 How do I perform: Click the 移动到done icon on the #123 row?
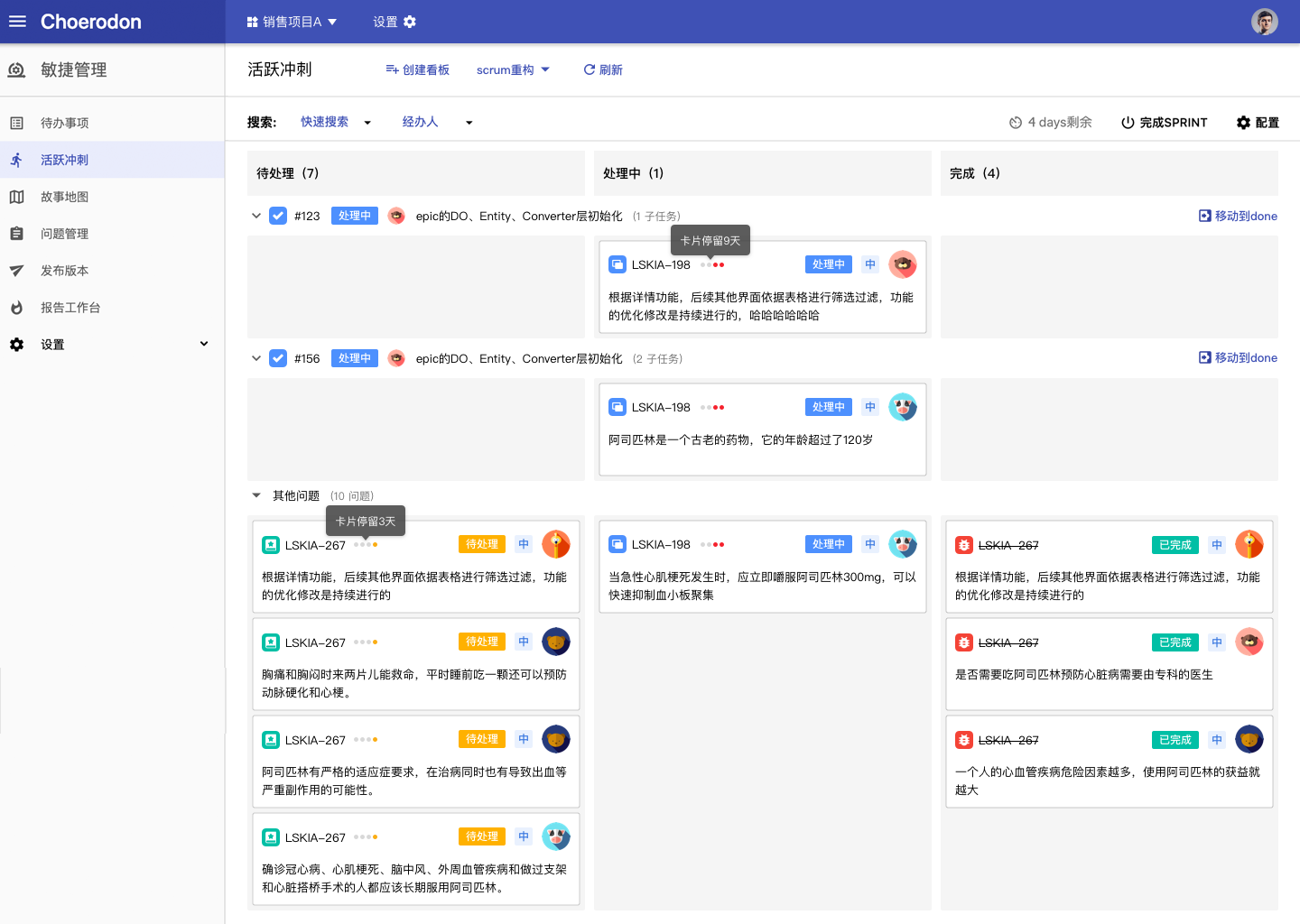[x=1205, y=216]
